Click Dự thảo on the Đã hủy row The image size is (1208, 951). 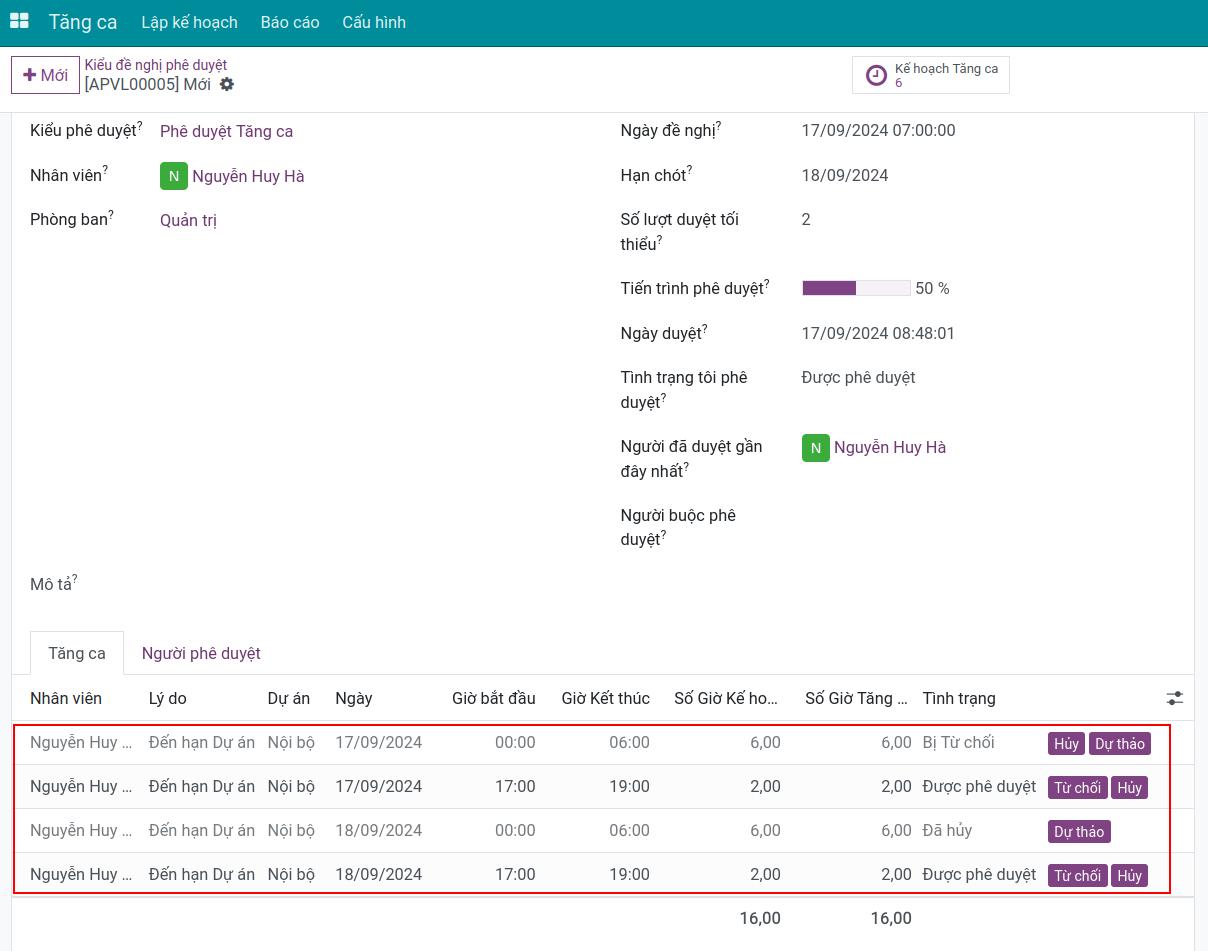click(1079, 832)
